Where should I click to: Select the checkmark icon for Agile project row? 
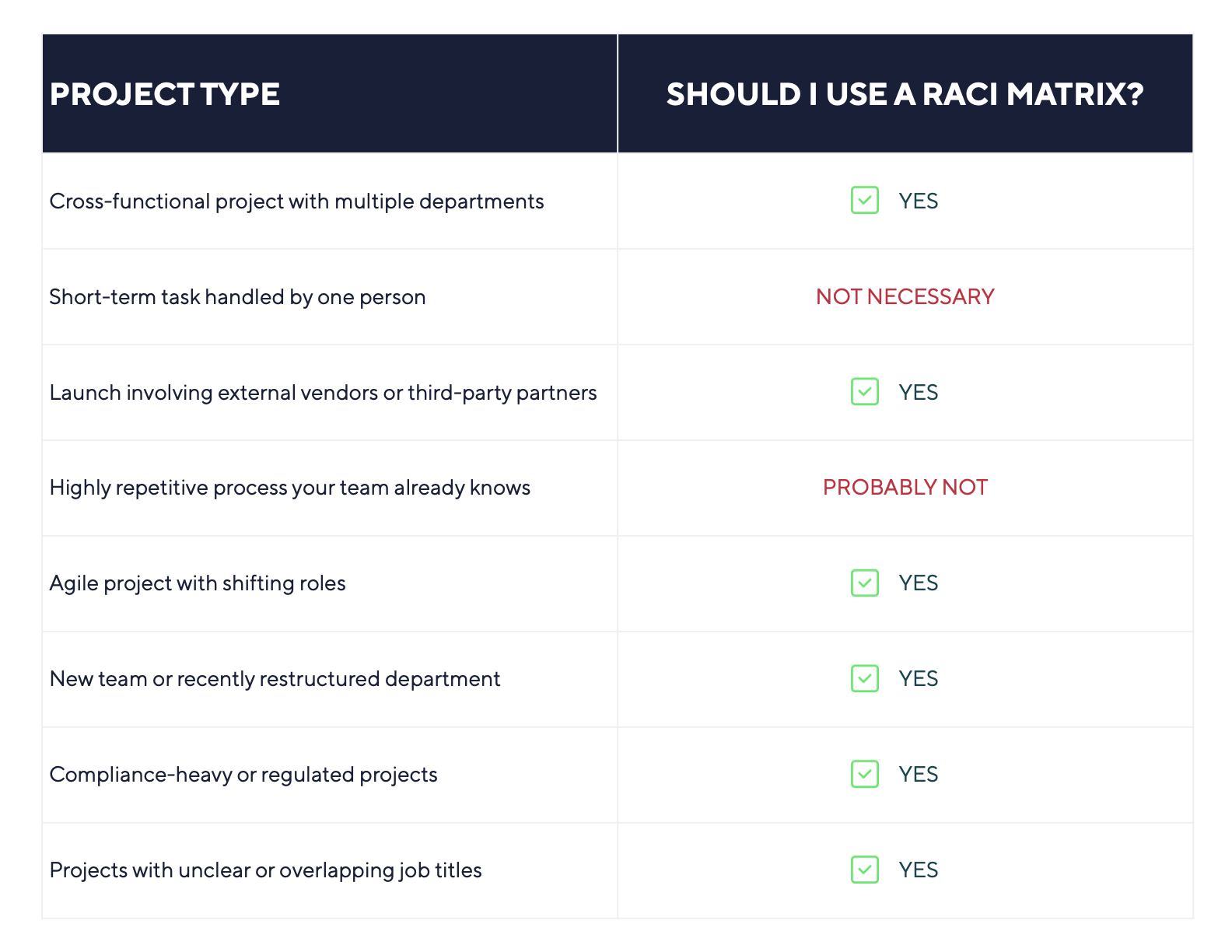pyautogui.click(x=864, y=583)
